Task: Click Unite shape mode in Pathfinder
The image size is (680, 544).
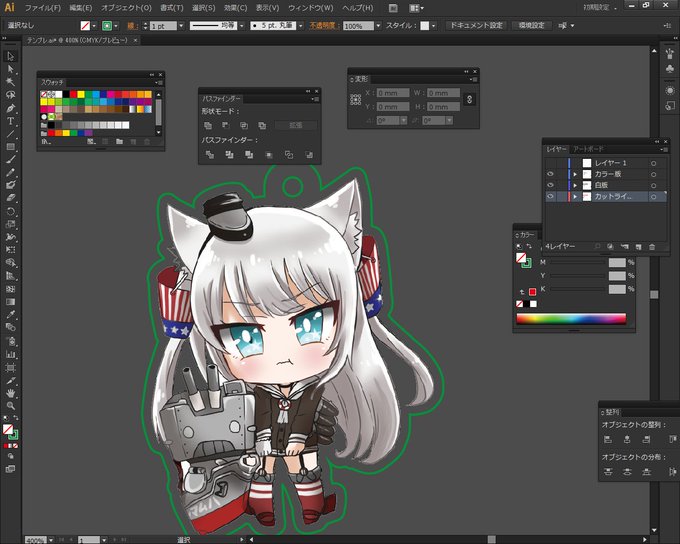Action: 208,125
